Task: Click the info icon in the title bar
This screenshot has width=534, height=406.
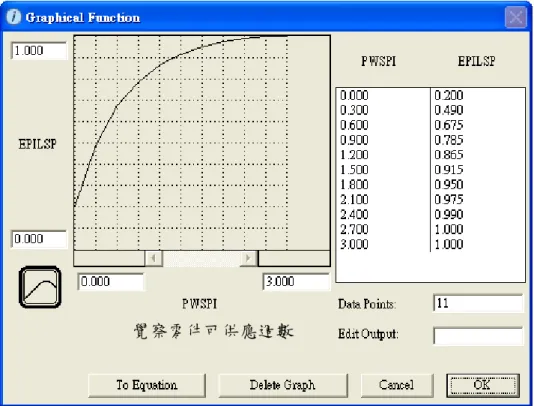Action: [14, 17]
